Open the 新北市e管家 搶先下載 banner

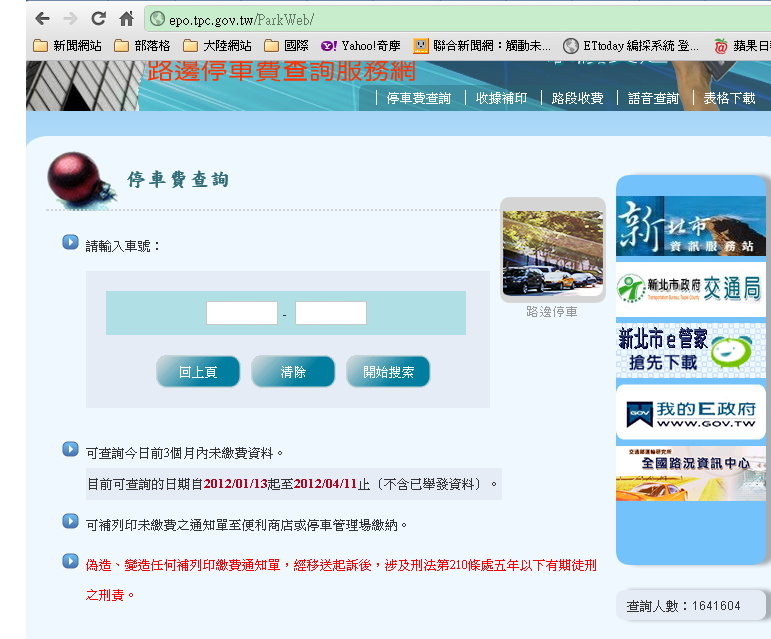click(x=691, y=350)
